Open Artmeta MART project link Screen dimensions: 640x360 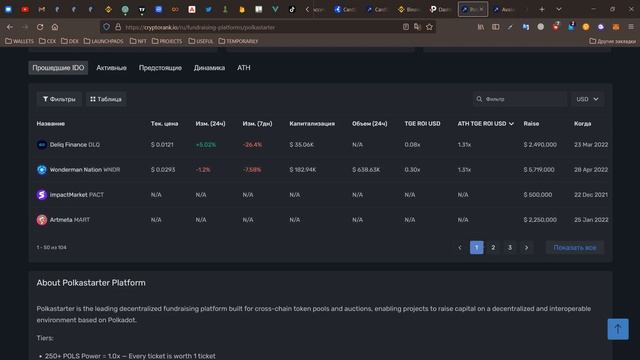(70, 220)
